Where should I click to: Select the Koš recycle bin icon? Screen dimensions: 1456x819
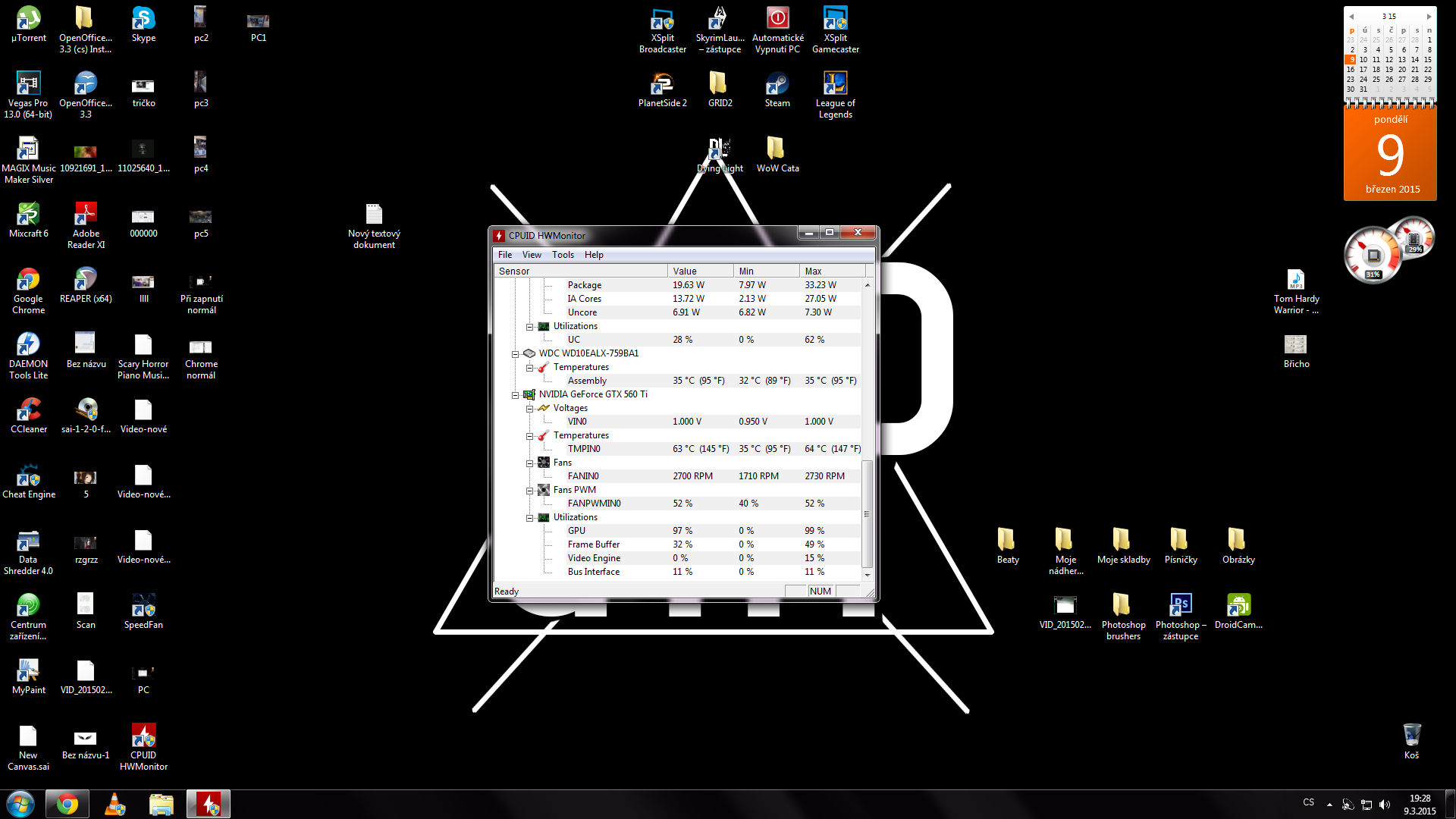1411,741
